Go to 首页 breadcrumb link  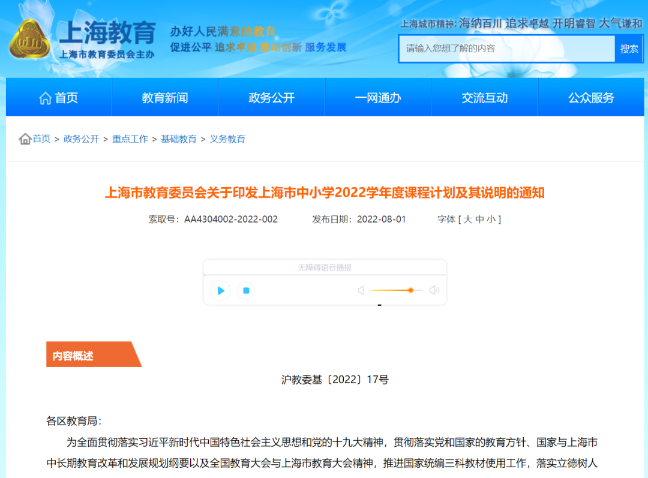[42, 139]
